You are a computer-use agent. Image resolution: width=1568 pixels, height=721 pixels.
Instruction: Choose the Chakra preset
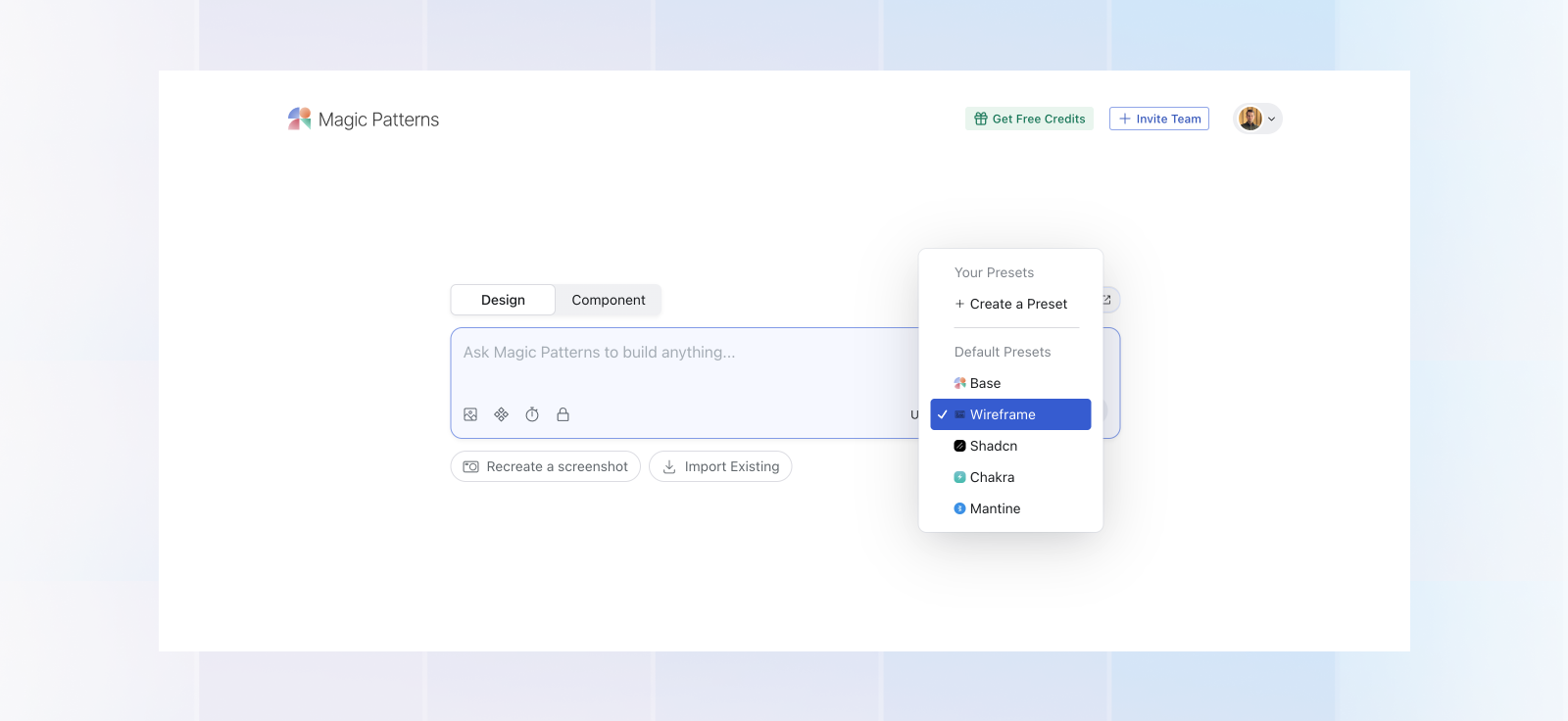(x=1010, y=477)
